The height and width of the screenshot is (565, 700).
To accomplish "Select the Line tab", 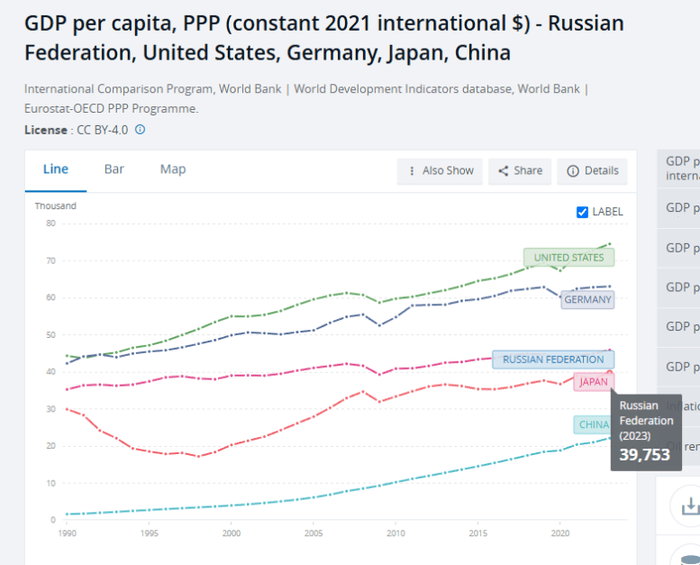I will click(x=56, y=169).
